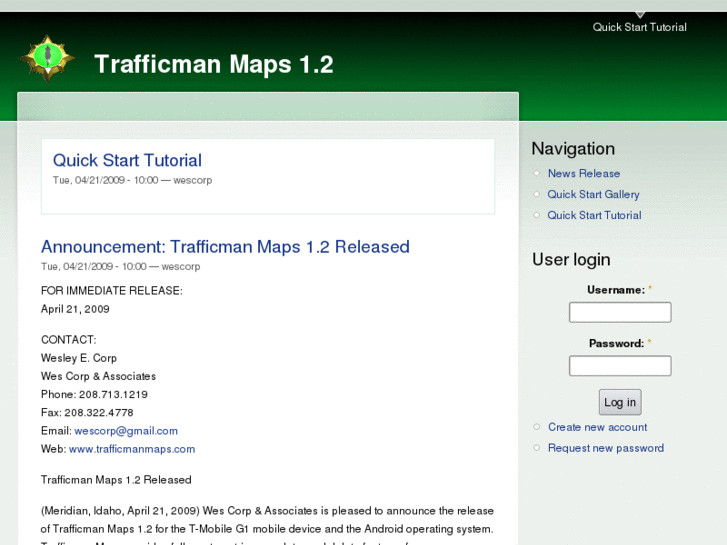This screenshot has height=545, width=727.
Task: Click the wescorp@gmail.com email link
Action: (126, 431)
